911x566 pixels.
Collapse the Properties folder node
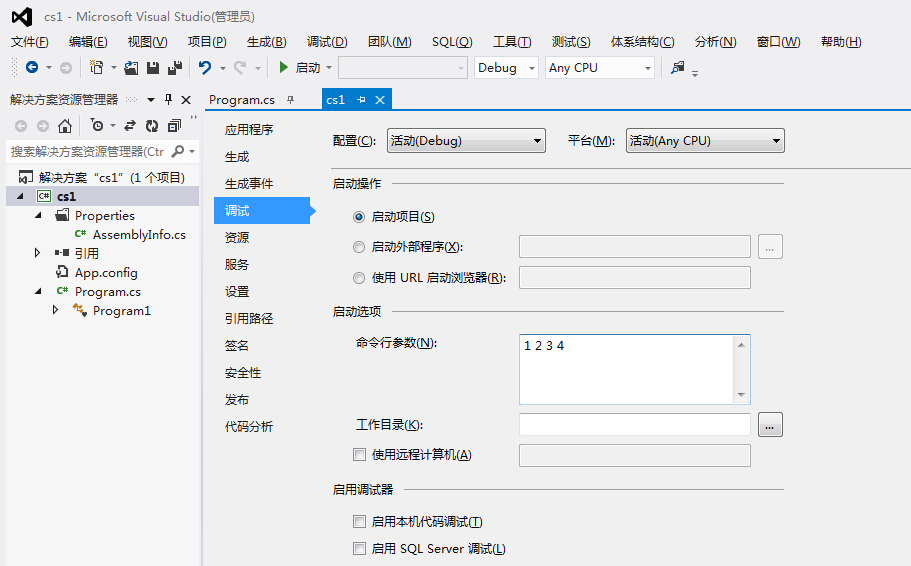pyautogui.click(x=38, y=215)
